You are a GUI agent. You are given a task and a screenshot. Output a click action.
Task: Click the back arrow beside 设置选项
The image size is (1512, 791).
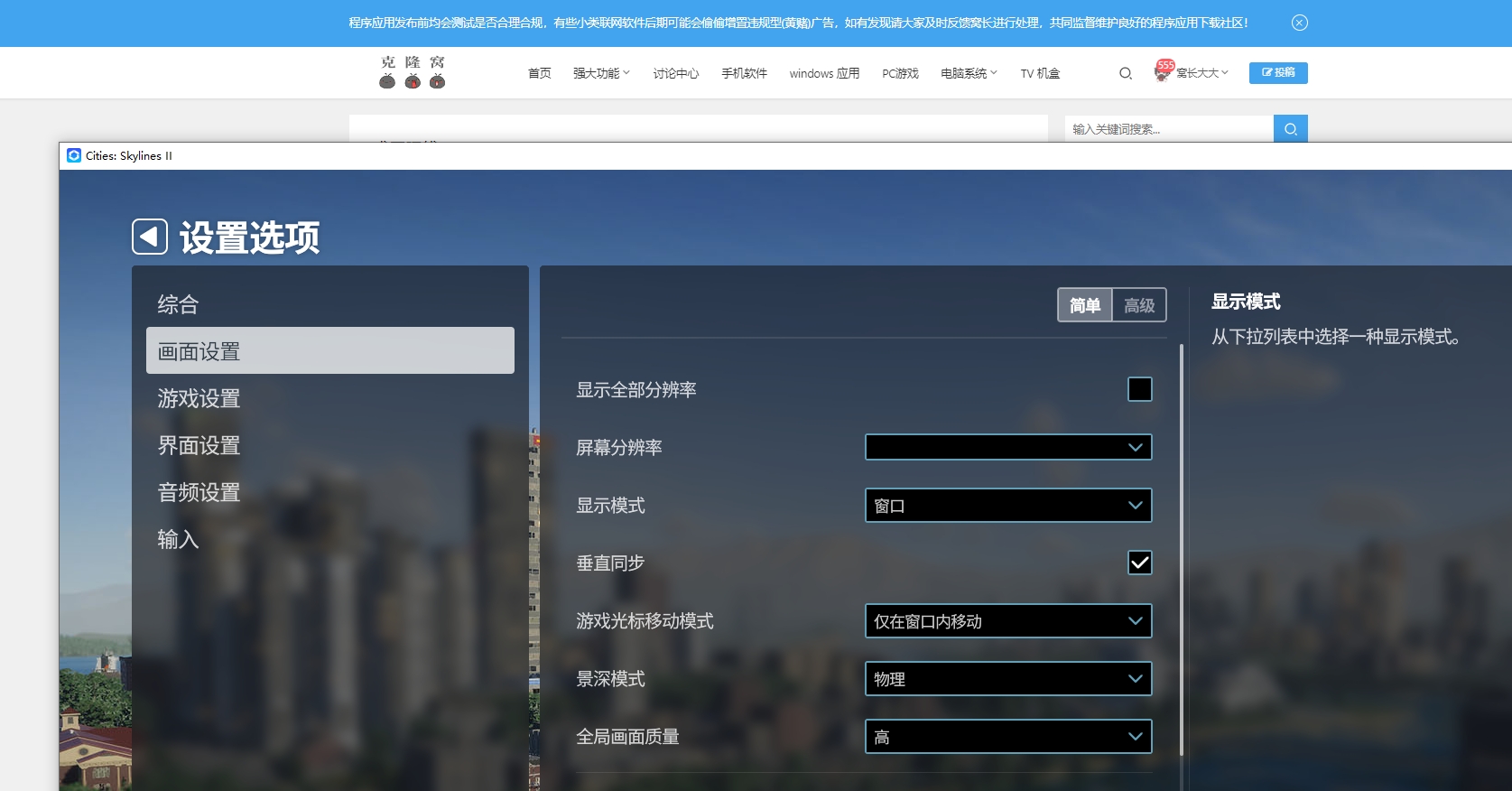[x=150, y=237]
